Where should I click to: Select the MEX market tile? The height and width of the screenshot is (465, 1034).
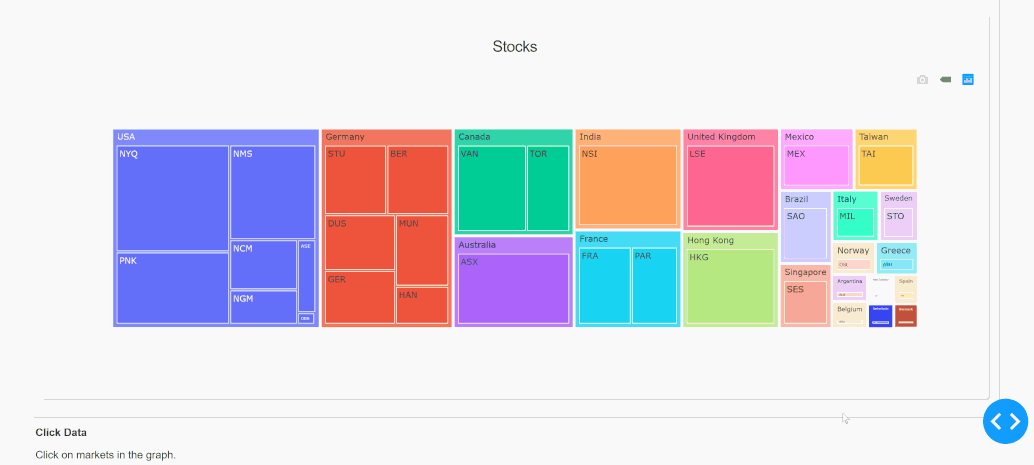point(816,166)
